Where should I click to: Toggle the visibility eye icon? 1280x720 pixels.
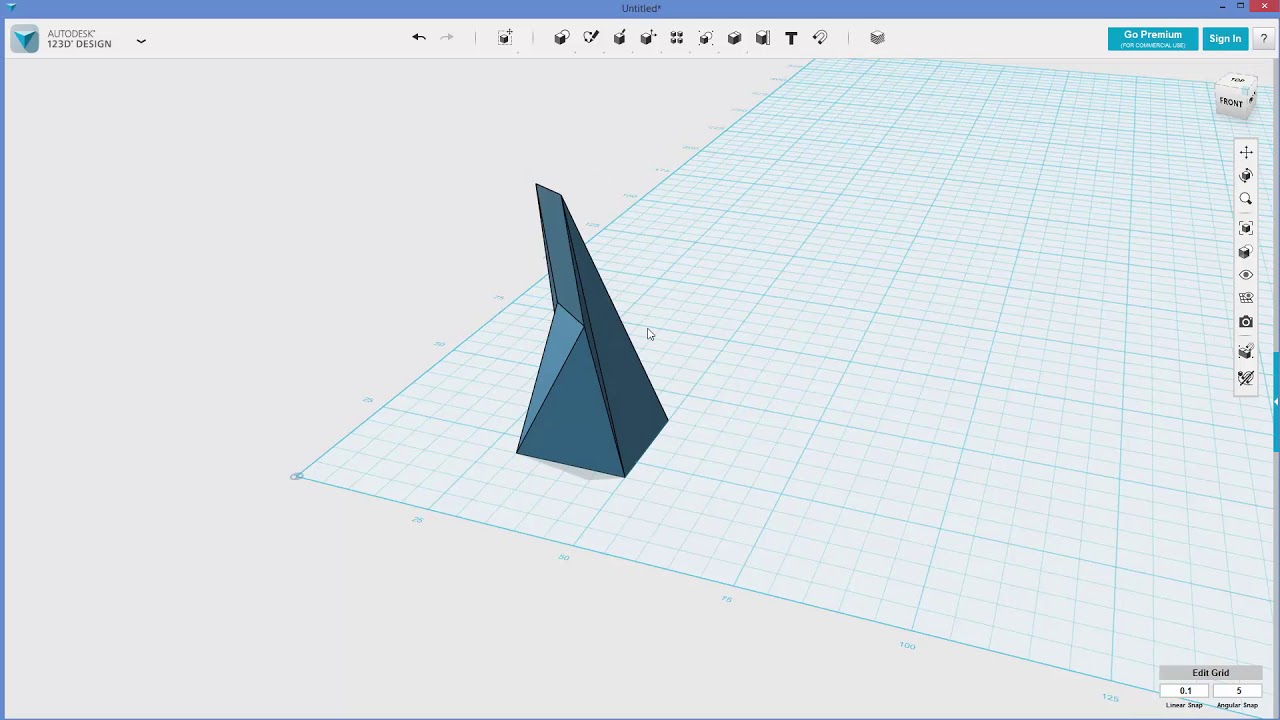(x=1246, y=275)
